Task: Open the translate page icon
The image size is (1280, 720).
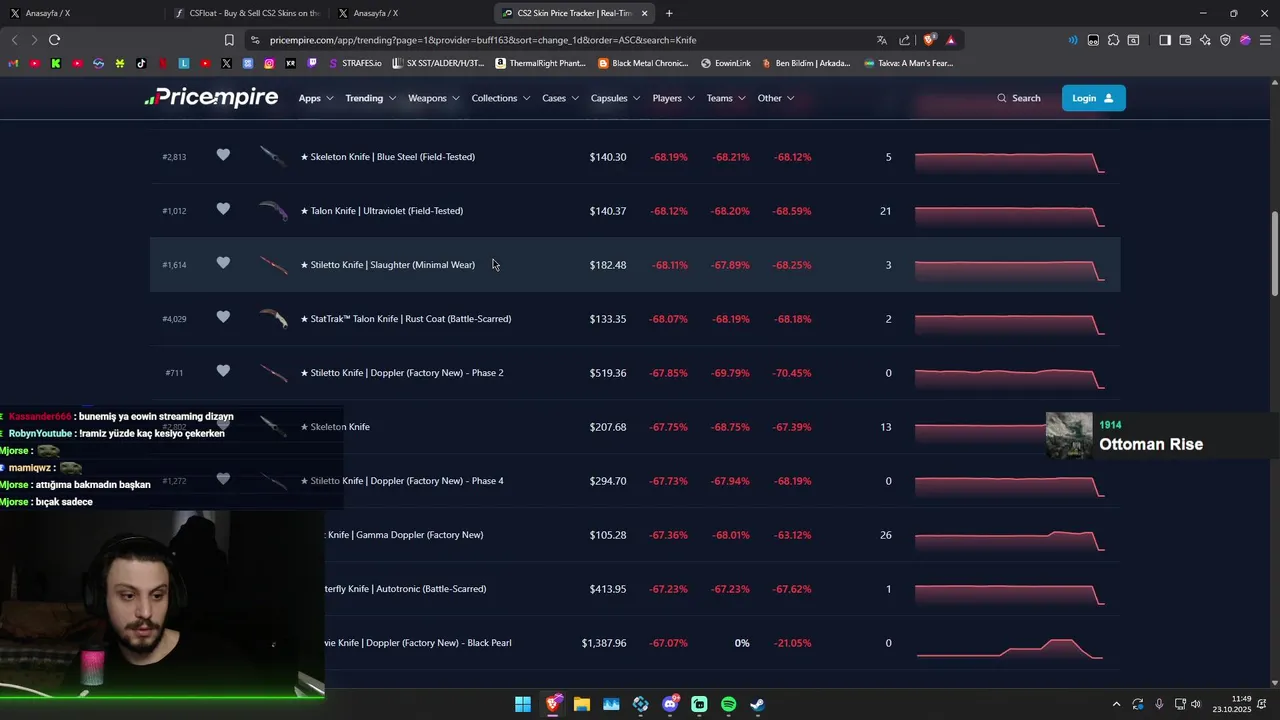Action: (881, 40)
